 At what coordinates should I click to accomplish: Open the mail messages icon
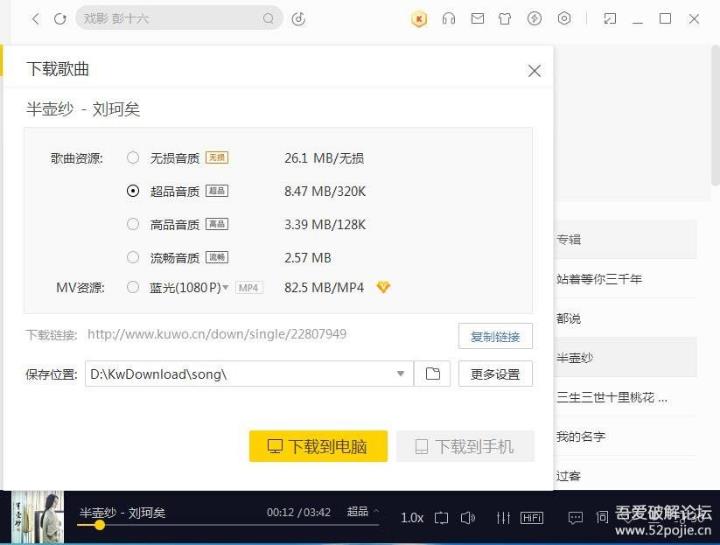pos(478,18)
